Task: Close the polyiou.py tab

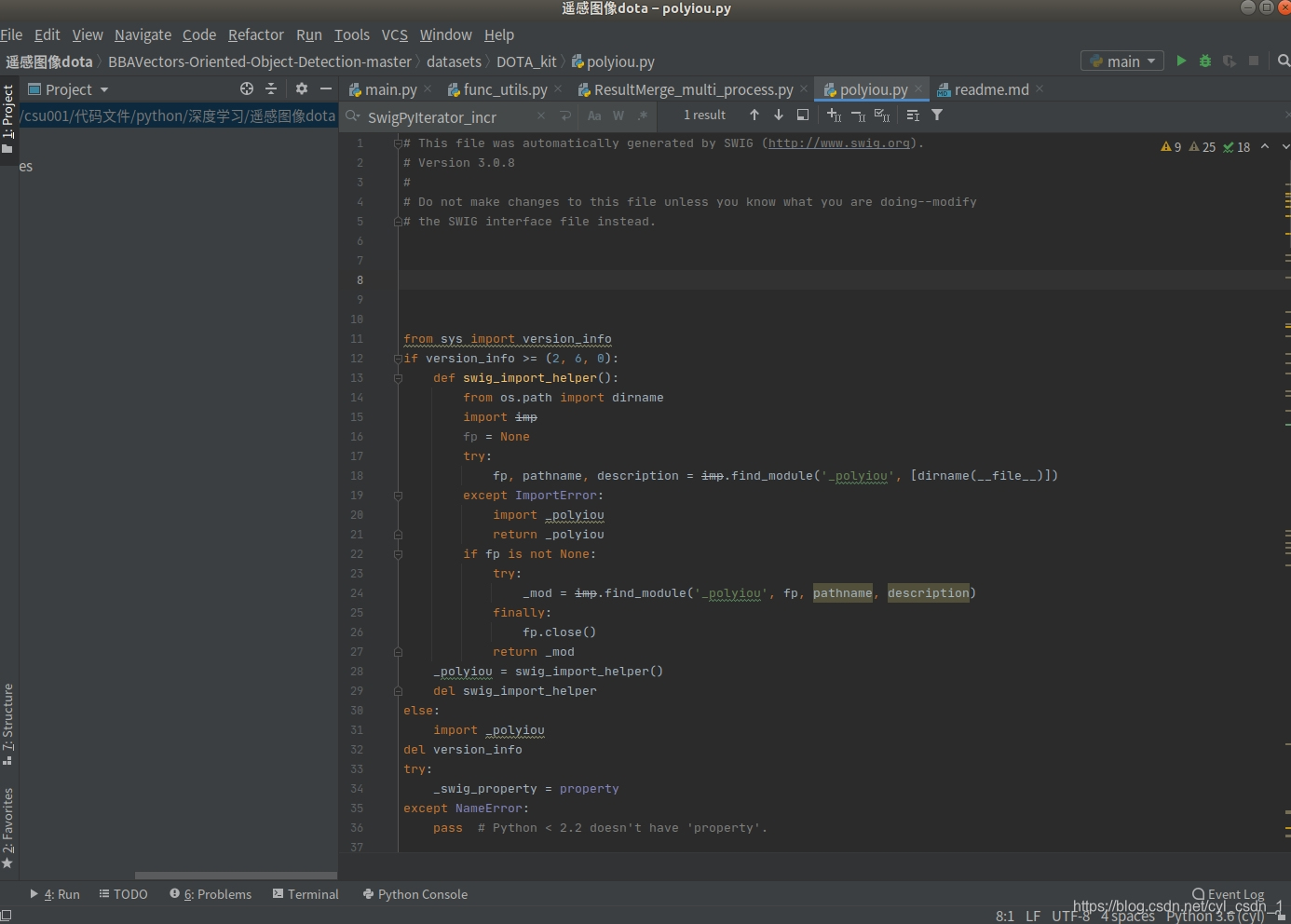Action: click(x=917, y=88)
